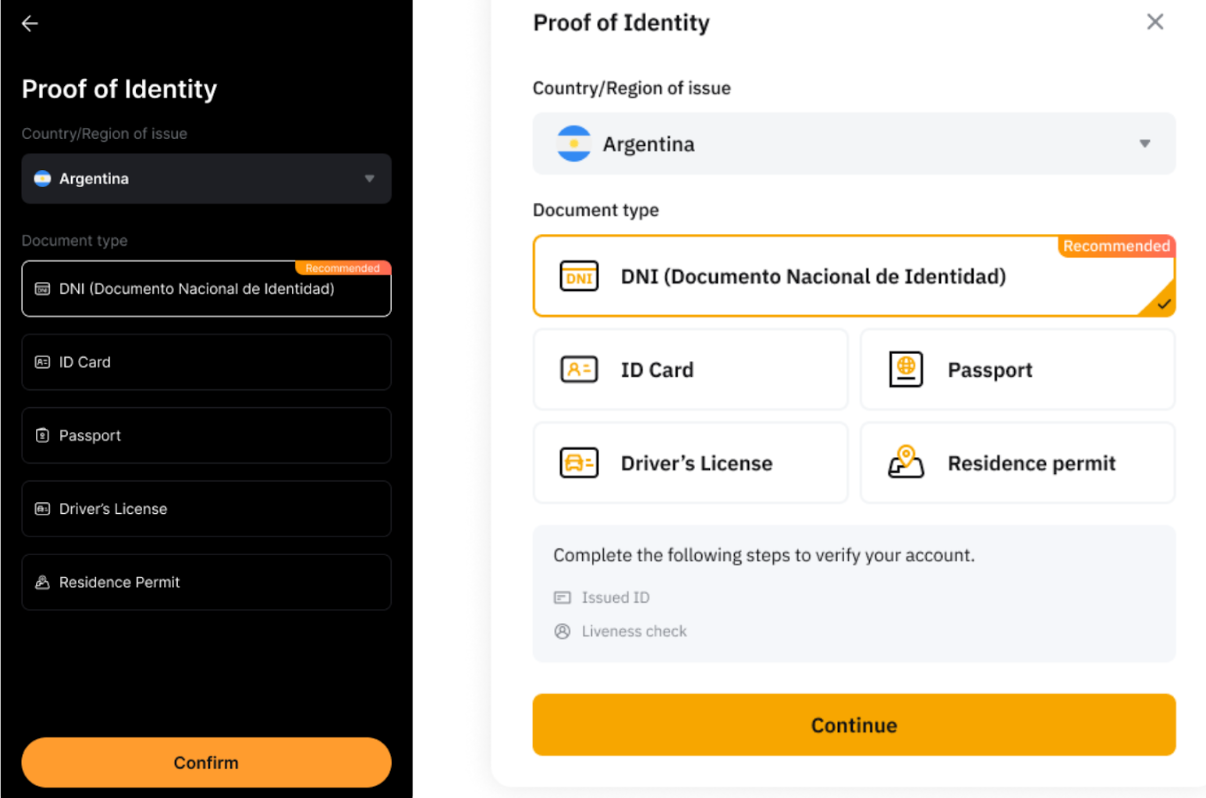Click the Recommended badge on light DNI card

tap(1116, 246)
